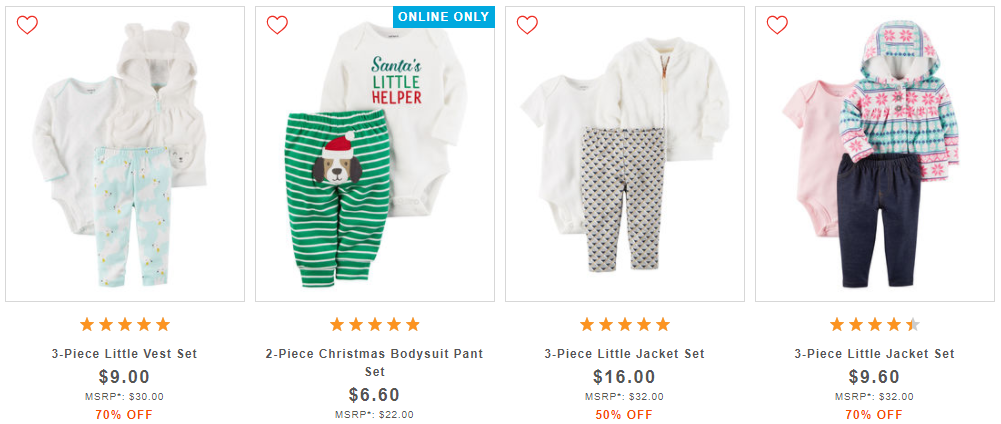Open the 3-Piece Little Vest Set link
Viewport: 1001px width, 424px height.
point(125,354)
